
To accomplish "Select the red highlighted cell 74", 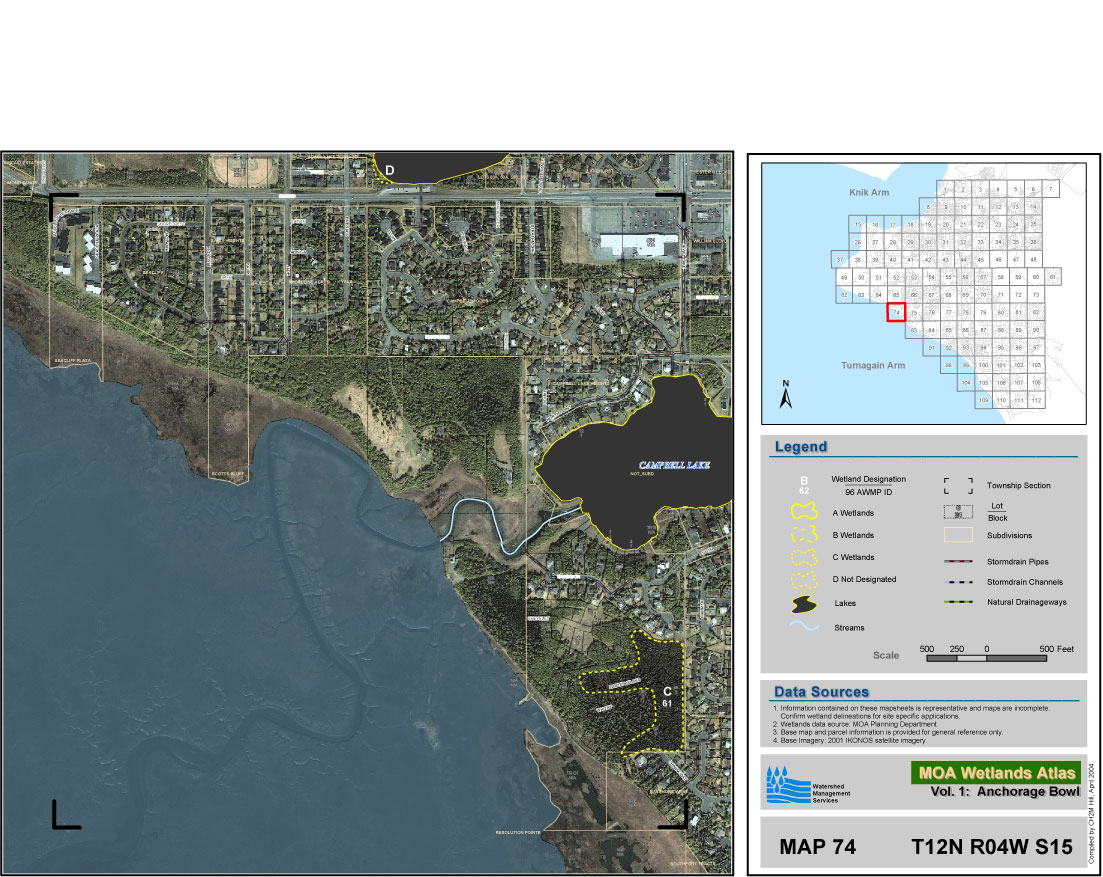I will (896, 313).
